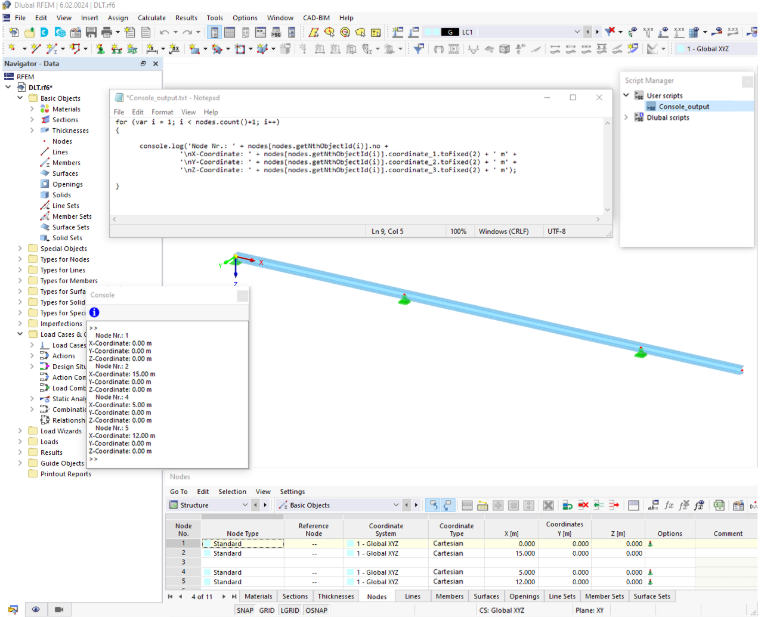This screenshot has width=760, height=617.
Task: Click the camera icon at bottom left
Action: click(x=59, y=609)
